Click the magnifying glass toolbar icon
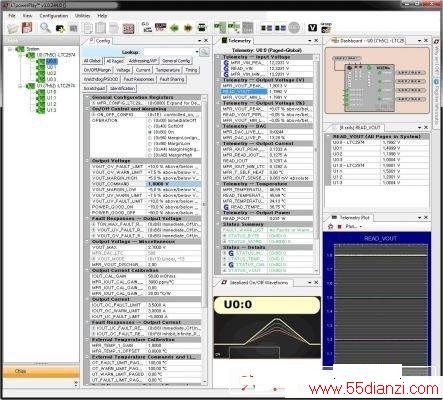The height and width of the screenshot is (400, 443). click(45, 28)
